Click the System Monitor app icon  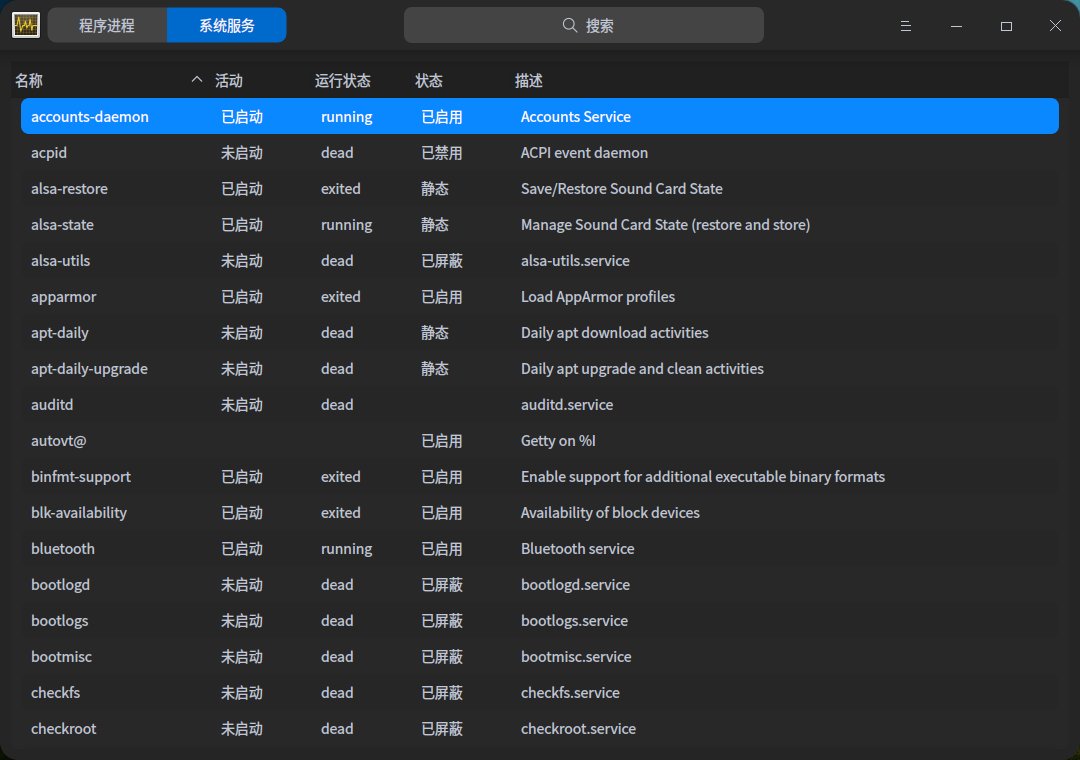click(26, 25)
